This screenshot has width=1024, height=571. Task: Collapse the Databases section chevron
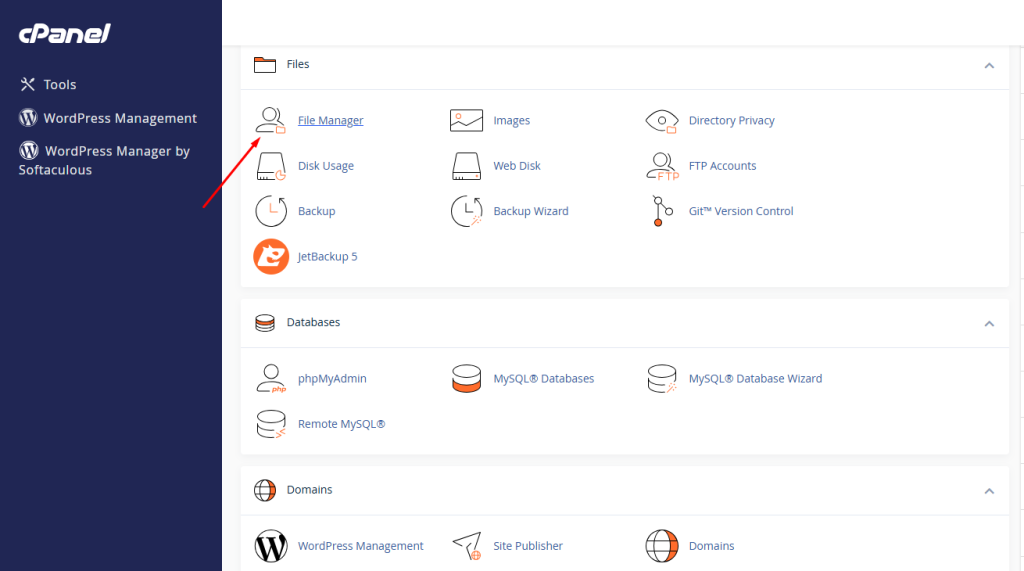(989, 323)
